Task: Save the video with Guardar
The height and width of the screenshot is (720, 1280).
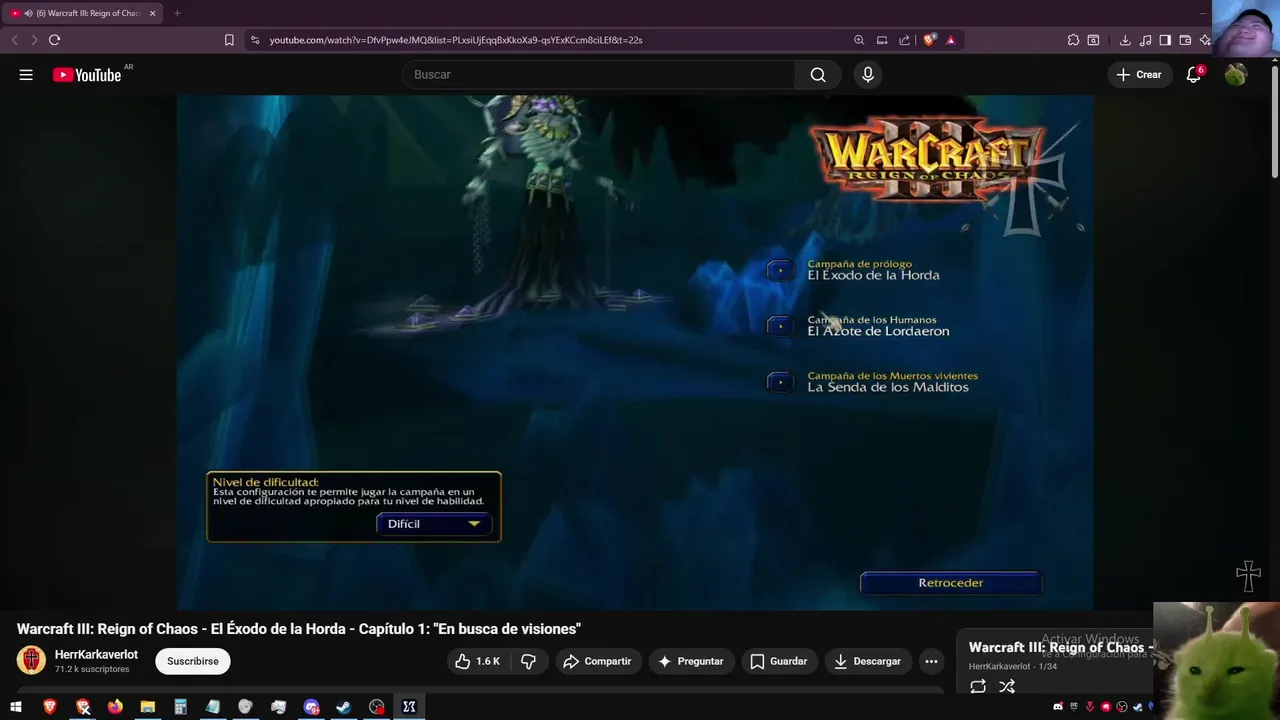Action: [779, 661]
